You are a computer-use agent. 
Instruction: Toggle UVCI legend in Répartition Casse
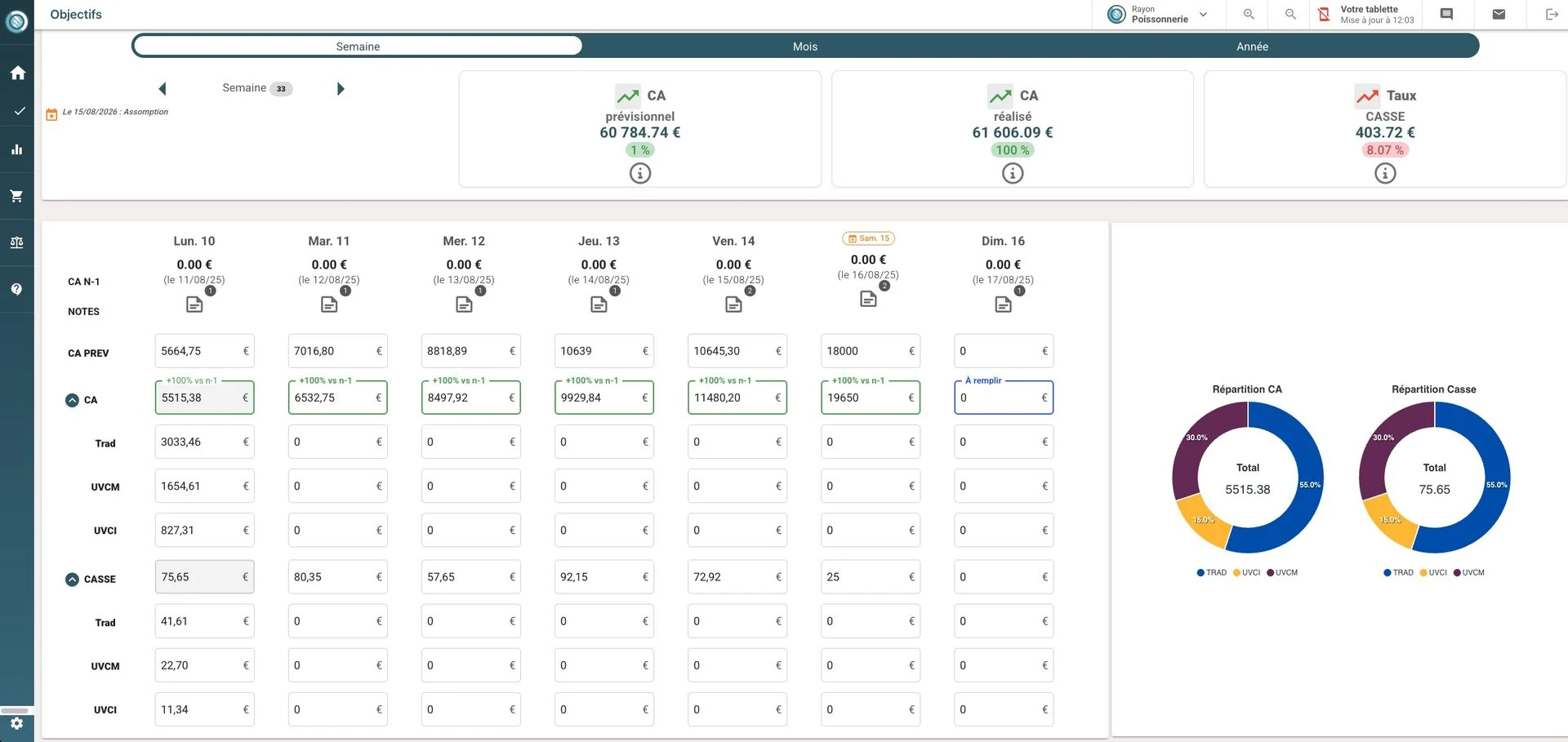(x=1433, y=572)
